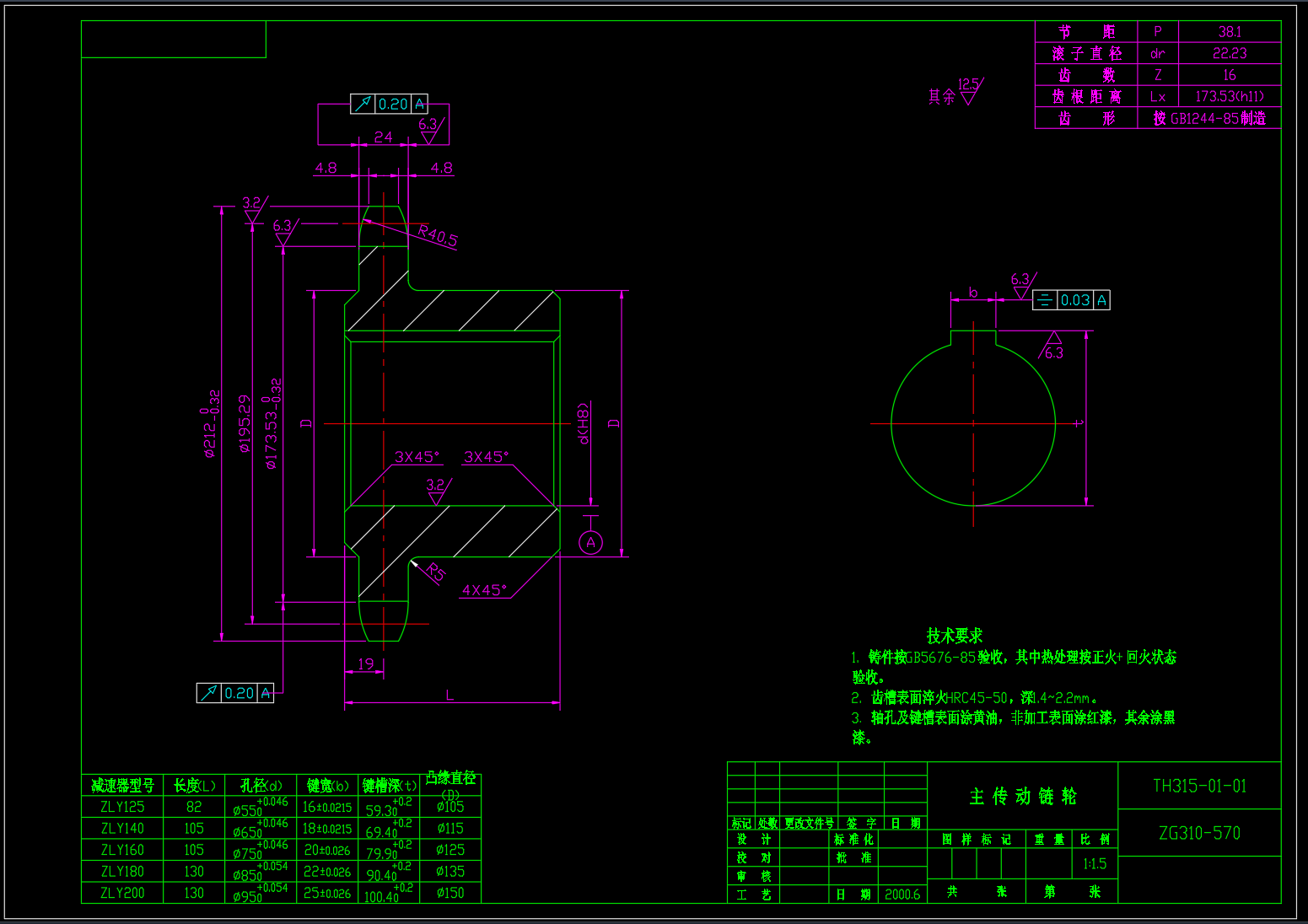Click length value 130 in ZLY200 row
The image size is (1308, 924).
click(x=194, y=893)
